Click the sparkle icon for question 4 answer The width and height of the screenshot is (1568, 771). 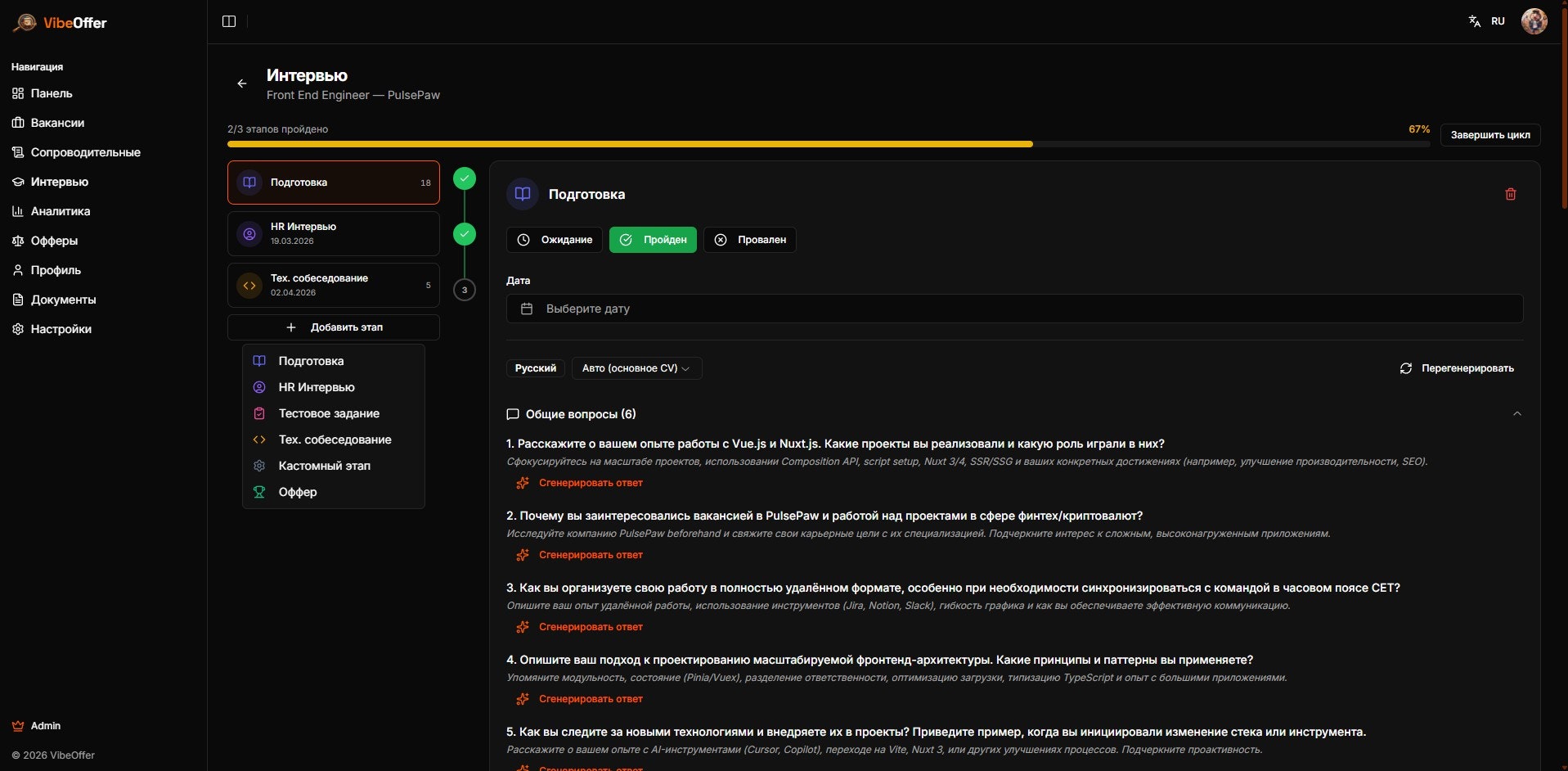click(523, 699)
